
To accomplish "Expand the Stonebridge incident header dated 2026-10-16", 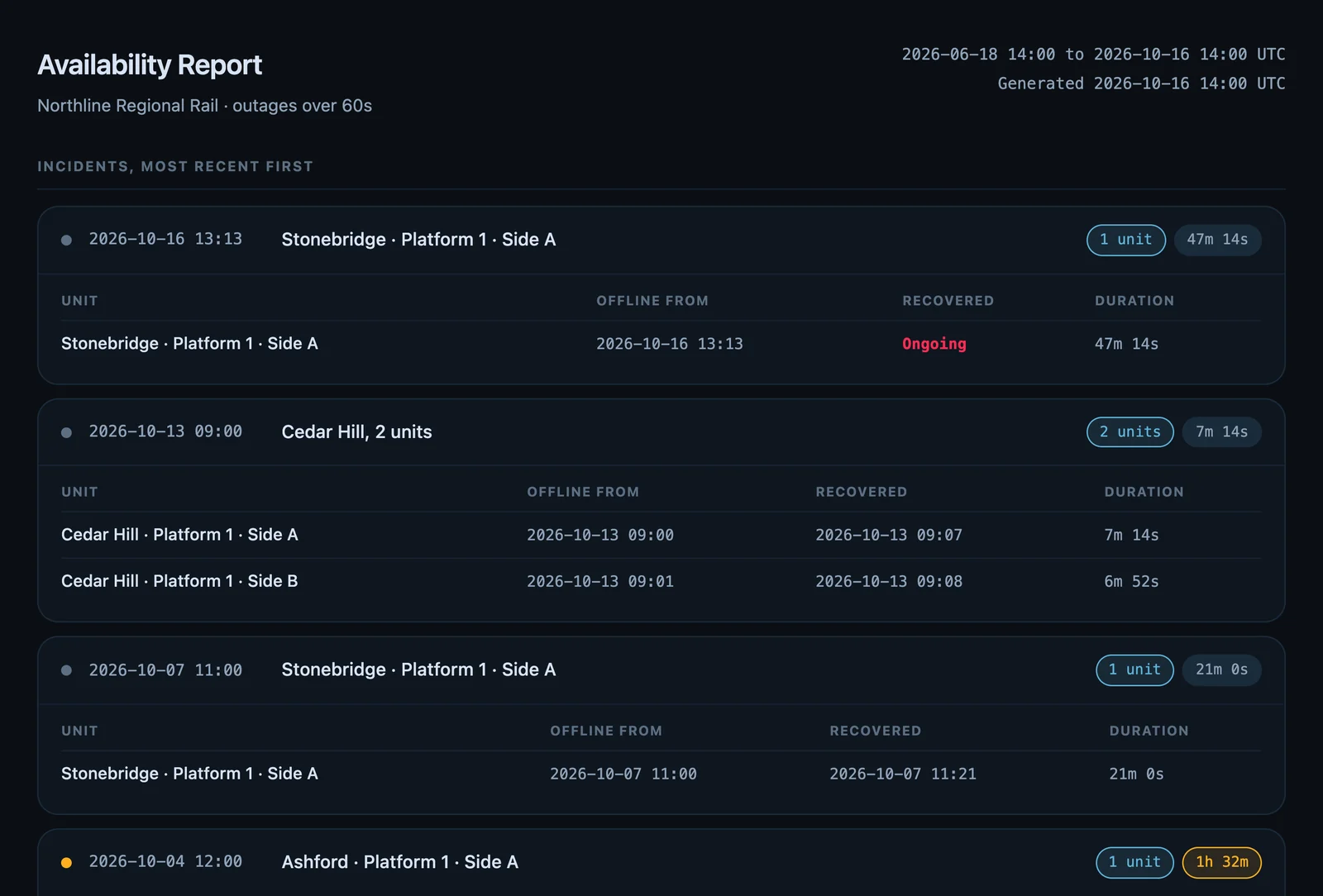I will 661,240.
